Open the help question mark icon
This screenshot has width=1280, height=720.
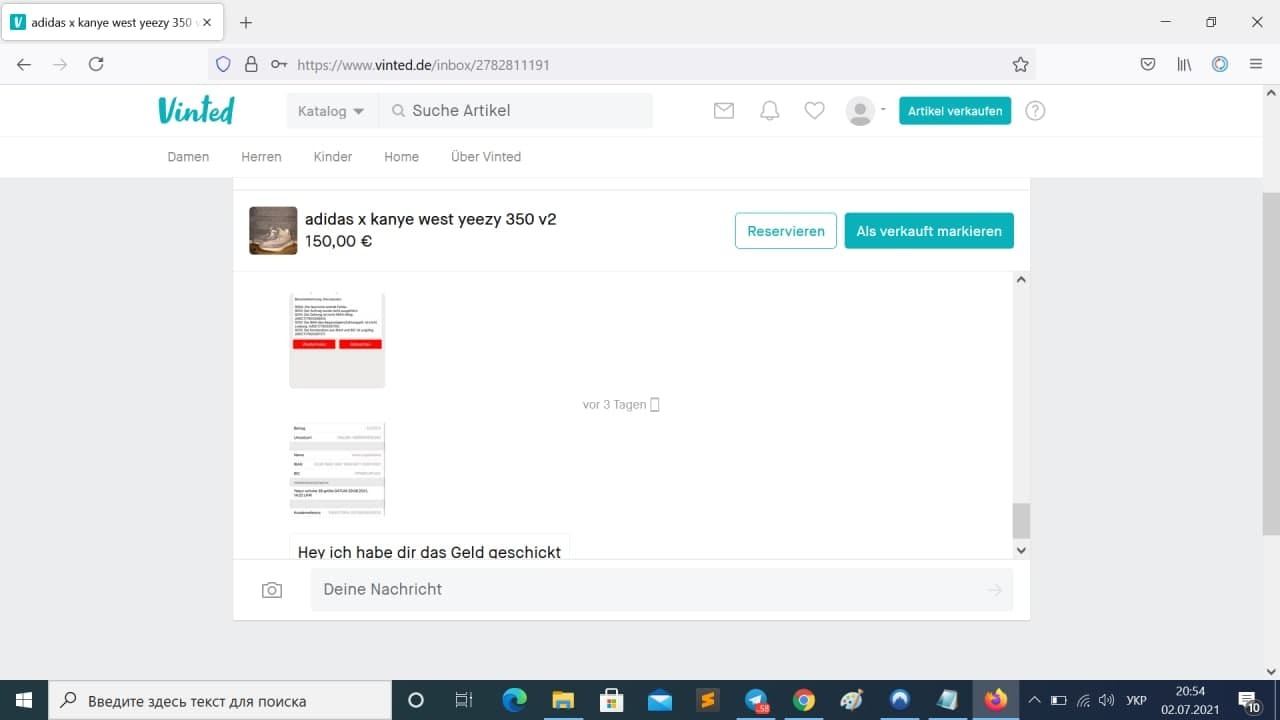(x=1035, y=111)
